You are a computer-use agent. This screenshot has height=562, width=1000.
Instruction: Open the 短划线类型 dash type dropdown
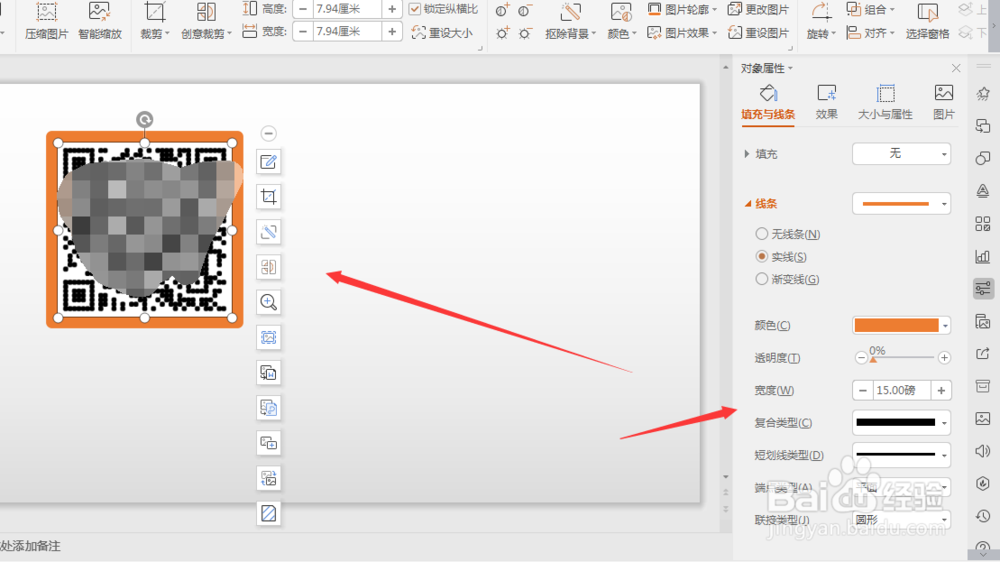click(x=901, y=455)
